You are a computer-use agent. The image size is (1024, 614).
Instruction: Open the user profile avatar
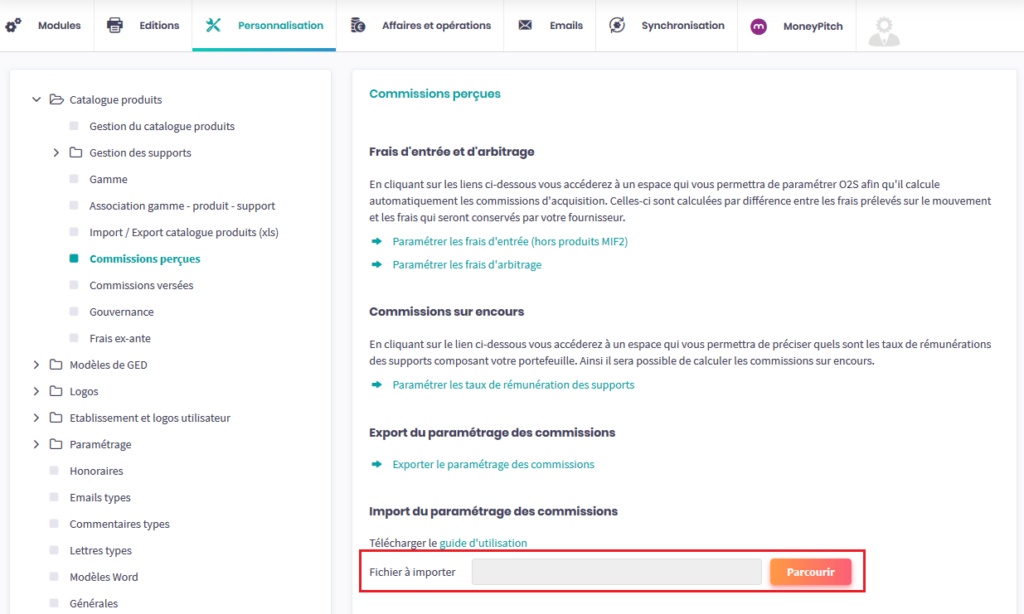point(883,30)
